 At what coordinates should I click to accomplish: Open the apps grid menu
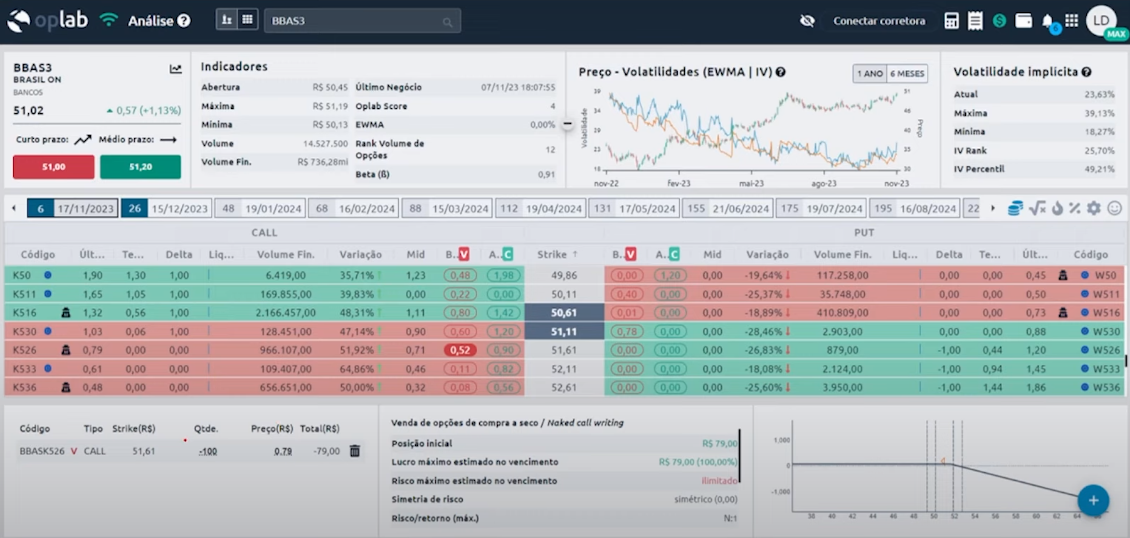tap(1071, 21)
